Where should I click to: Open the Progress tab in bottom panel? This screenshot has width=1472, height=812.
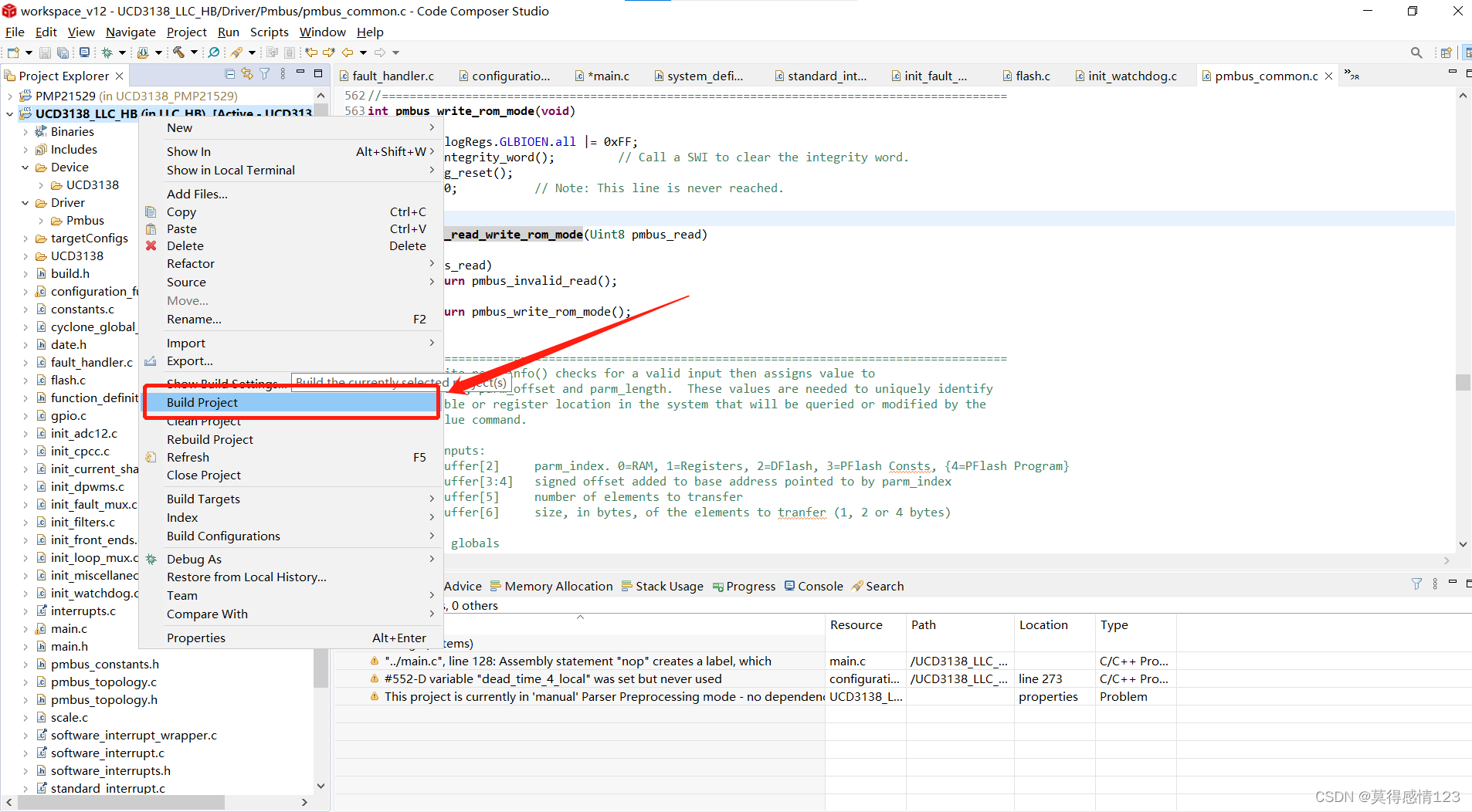(744, 586)
